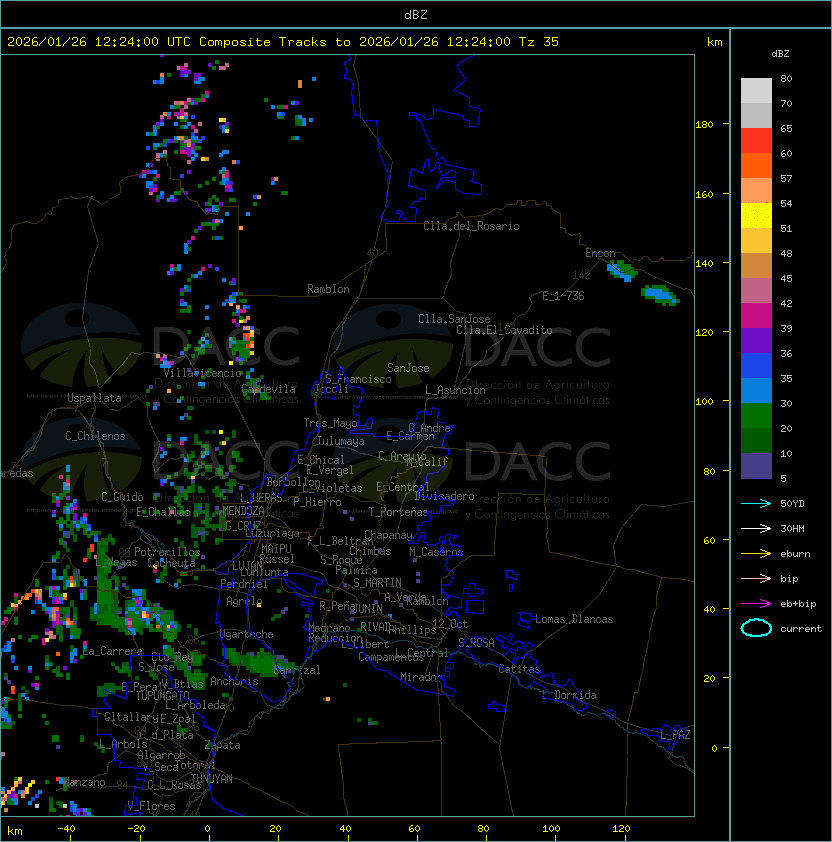Image resolution: width=832 pixels, height=842 pixels.
Task: Click the 'TUNUYAN' city label
Action: 212,779
